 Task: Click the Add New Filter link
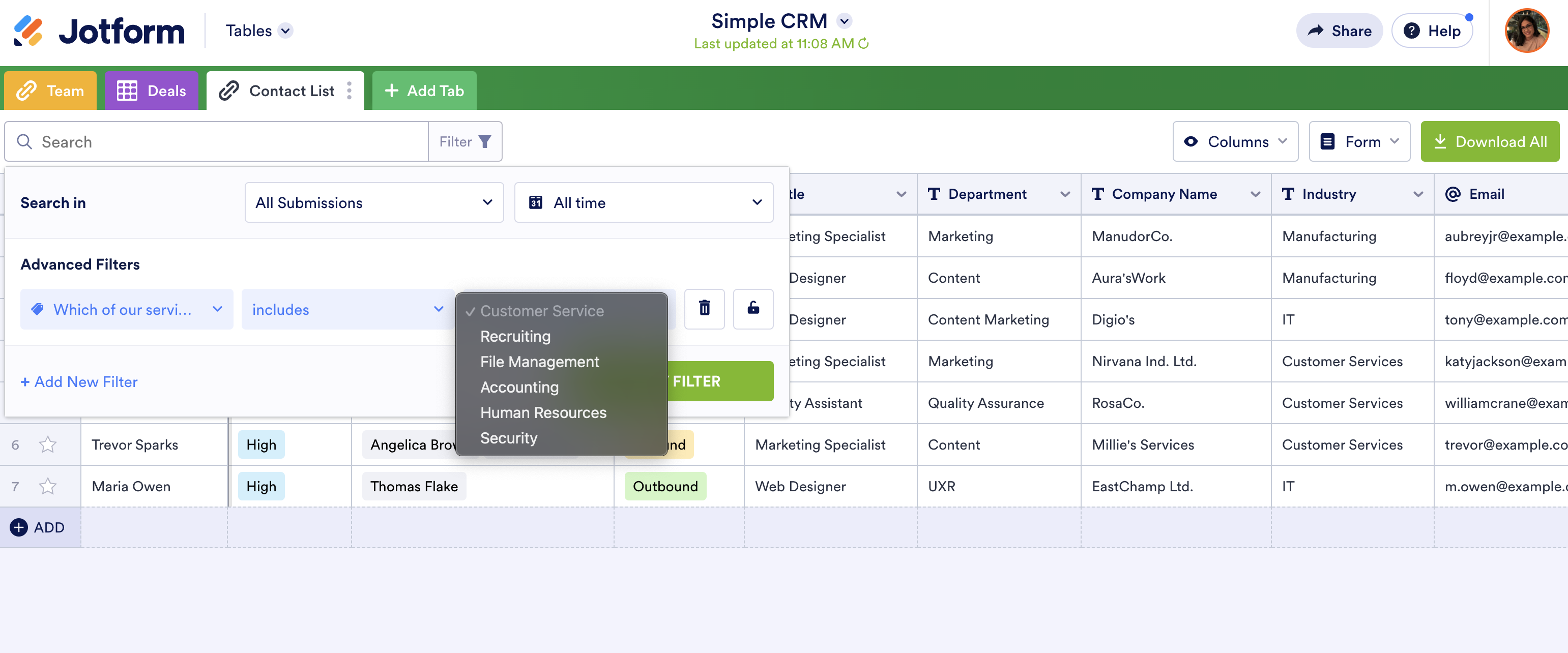coord(79,381)
